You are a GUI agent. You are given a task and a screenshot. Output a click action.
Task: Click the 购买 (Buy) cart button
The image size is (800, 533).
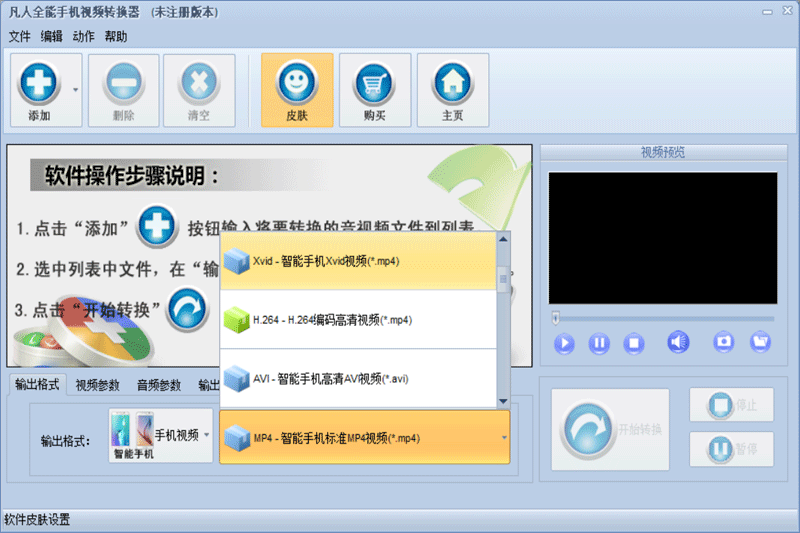(x=374, y=90)
